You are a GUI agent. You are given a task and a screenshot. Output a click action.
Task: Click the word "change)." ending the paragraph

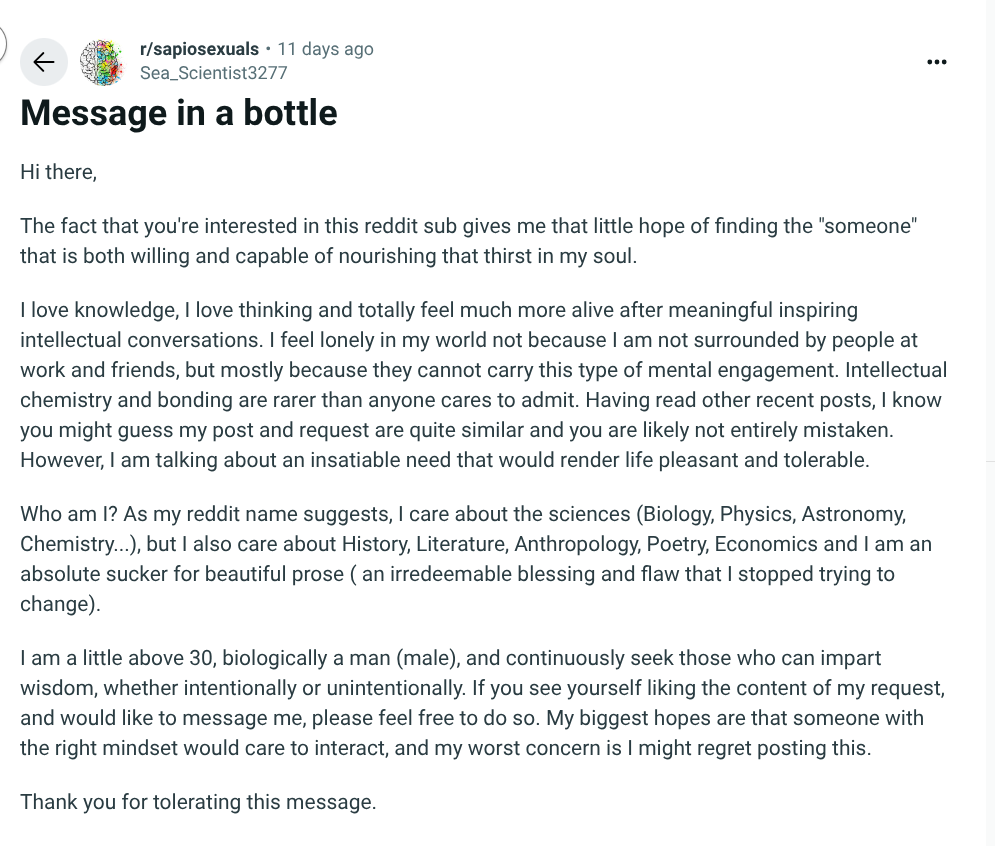tap(60, 604)
